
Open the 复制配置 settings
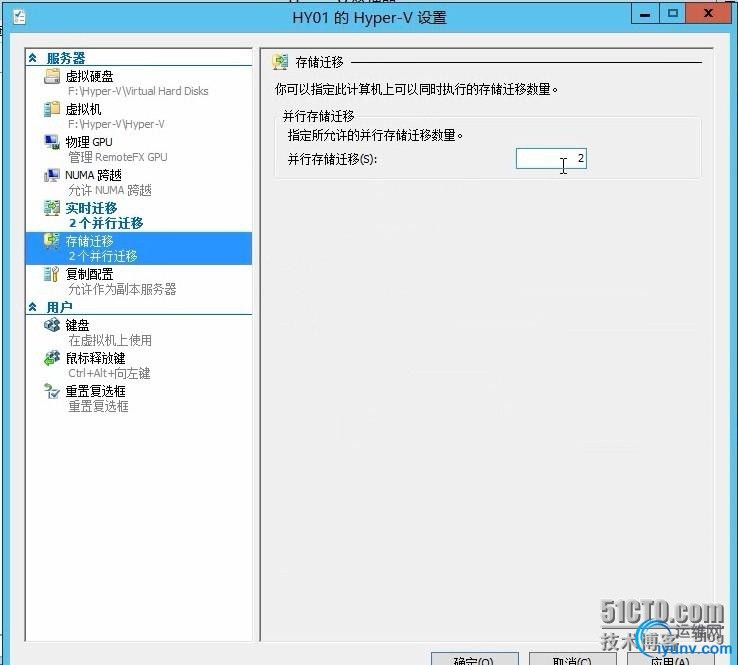tap(139, 281)
